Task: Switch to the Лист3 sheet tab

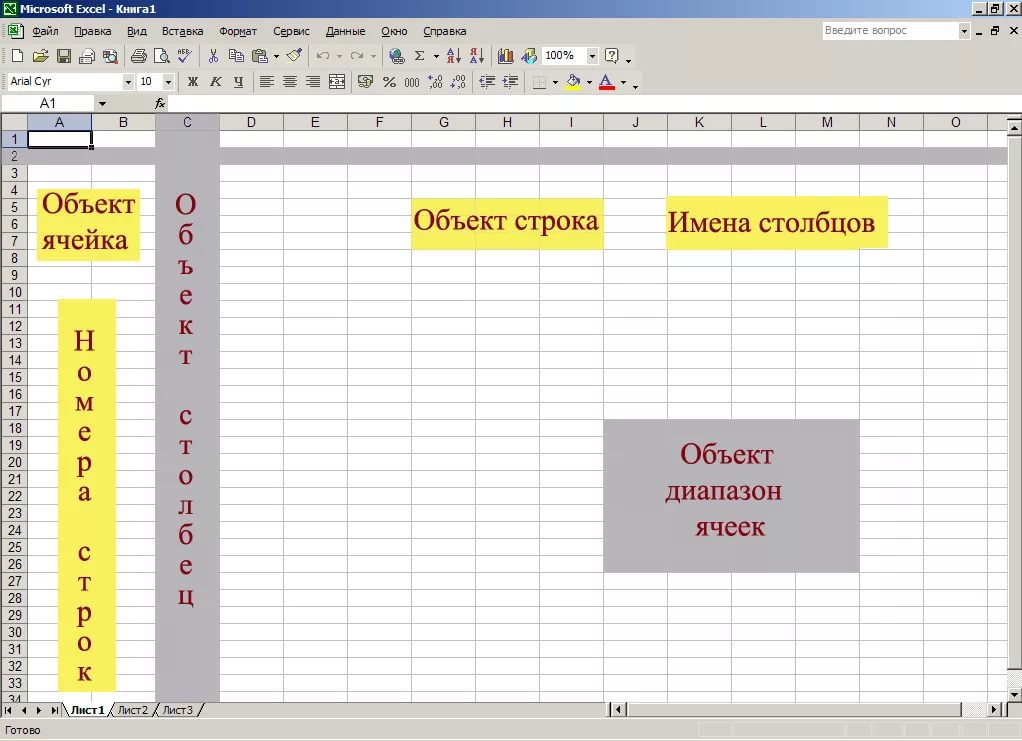Action: (177, 710)
